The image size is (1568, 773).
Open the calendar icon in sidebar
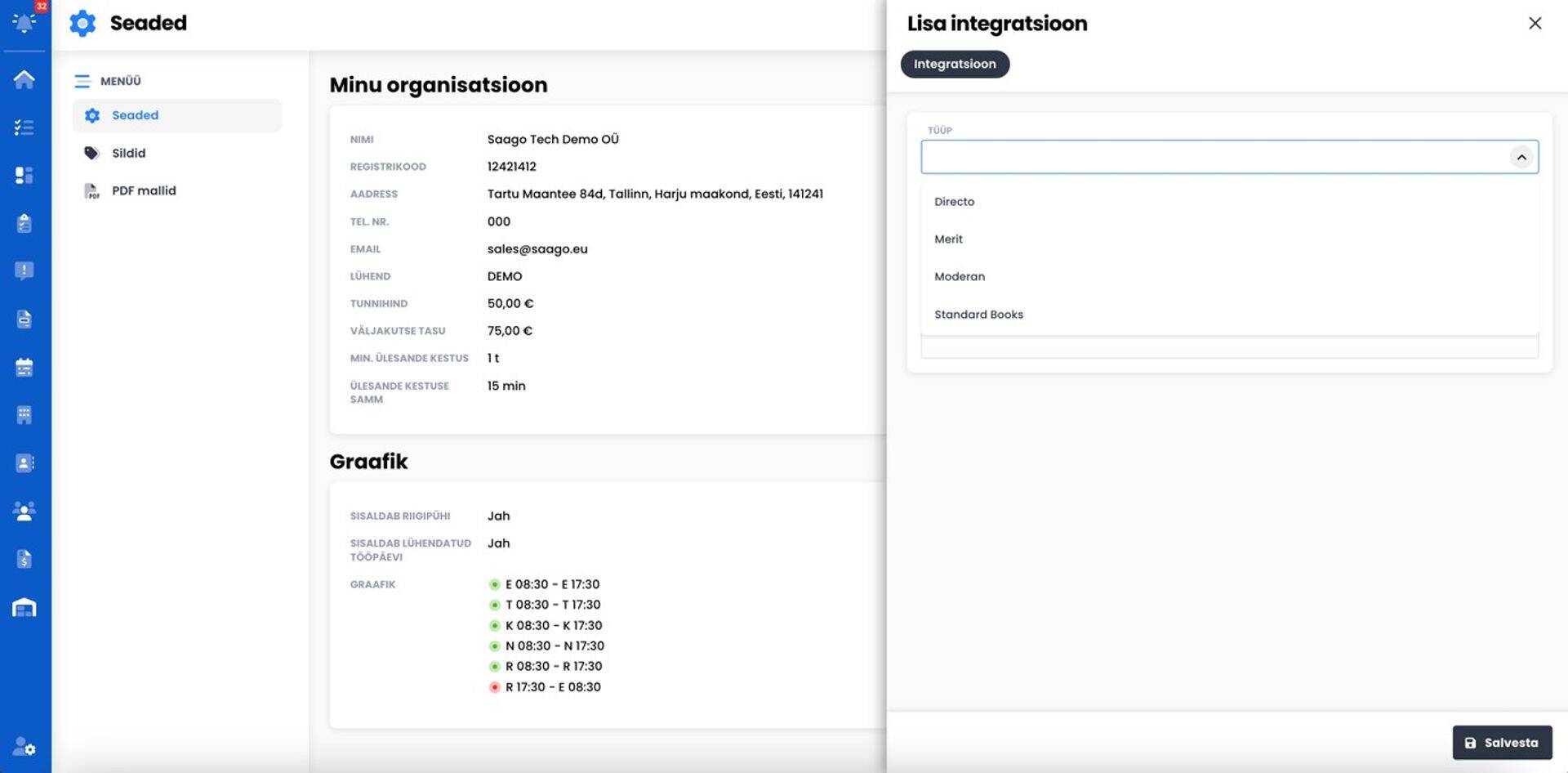coord(24,367)
